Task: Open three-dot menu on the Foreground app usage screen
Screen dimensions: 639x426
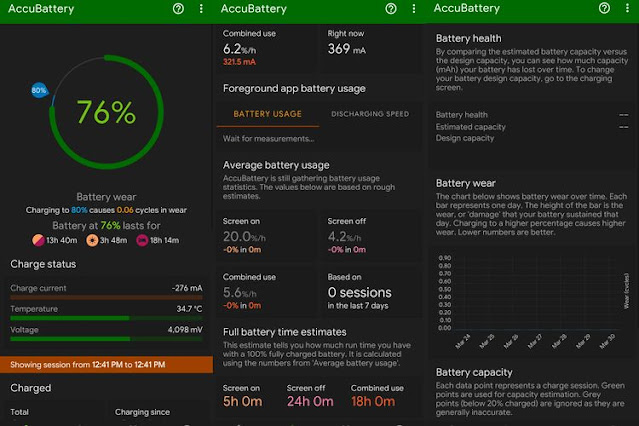Action: tap(414, 9)
